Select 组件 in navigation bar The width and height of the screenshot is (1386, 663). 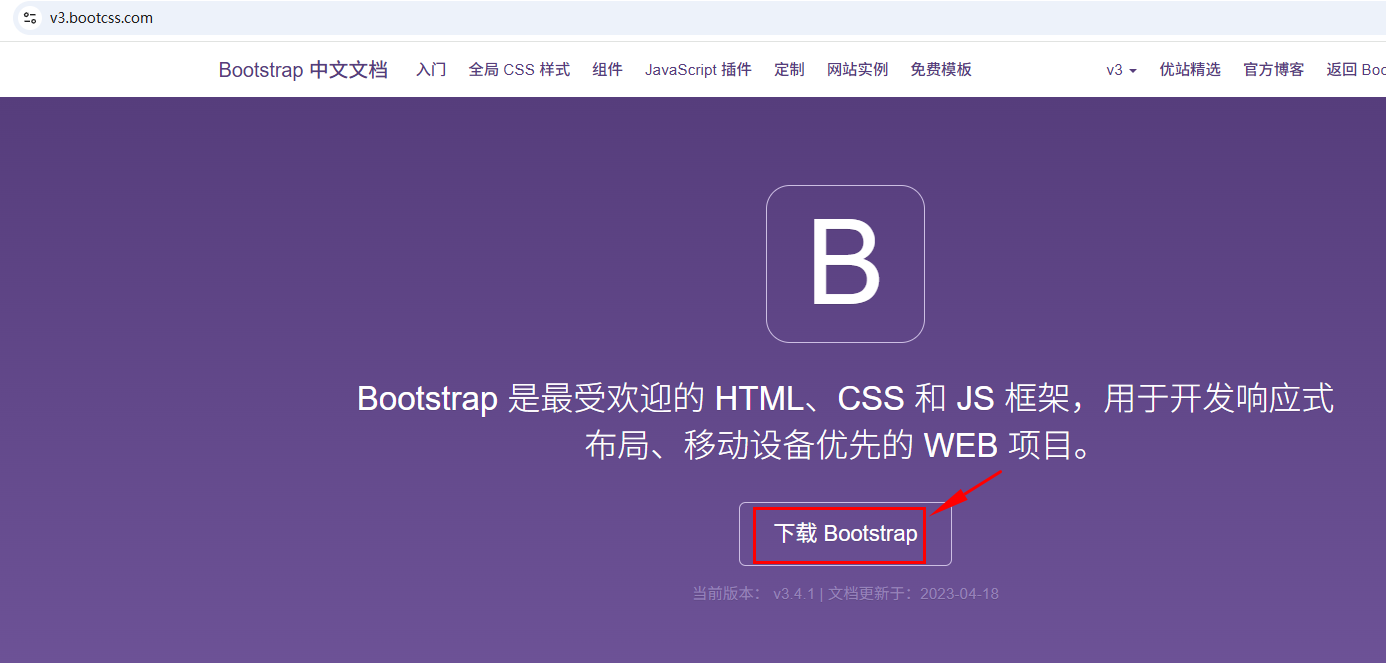click(607, 70)
